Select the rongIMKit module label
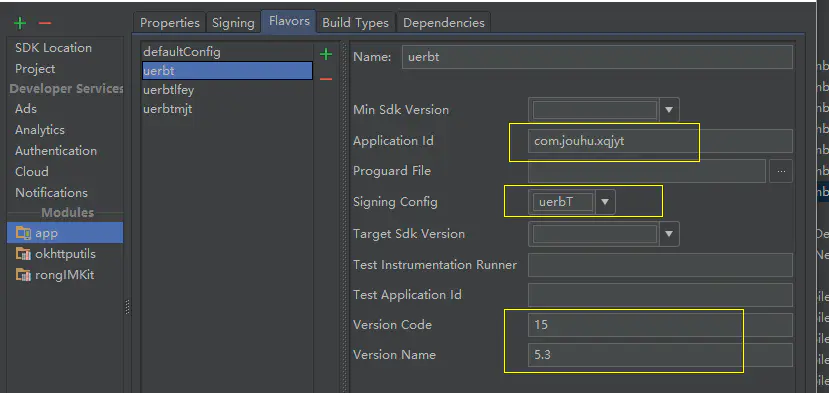This screenshot has height=393, width=829. (65, 275)
